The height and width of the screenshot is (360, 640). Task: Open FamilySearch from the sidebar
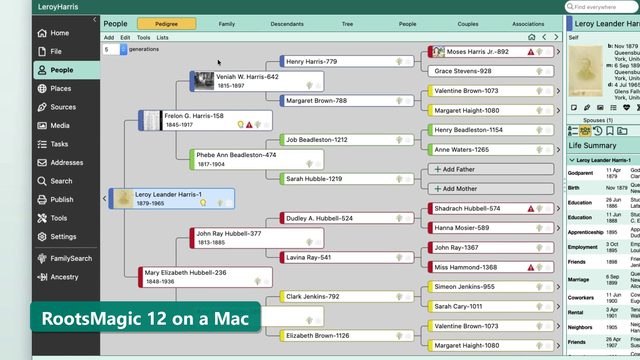pyautogui.click(x=66, y=258)
